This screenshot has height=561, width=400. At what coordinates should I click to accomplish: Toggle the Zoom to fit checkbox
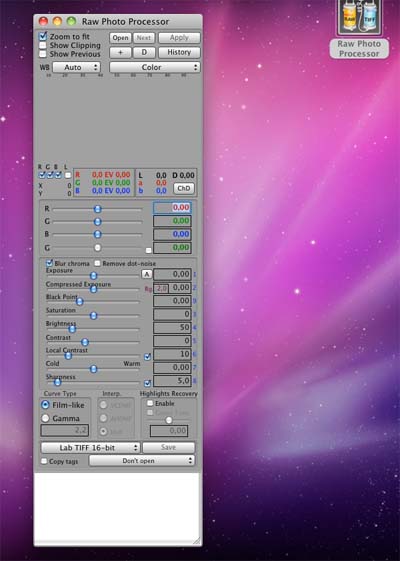tap(43, 36)
